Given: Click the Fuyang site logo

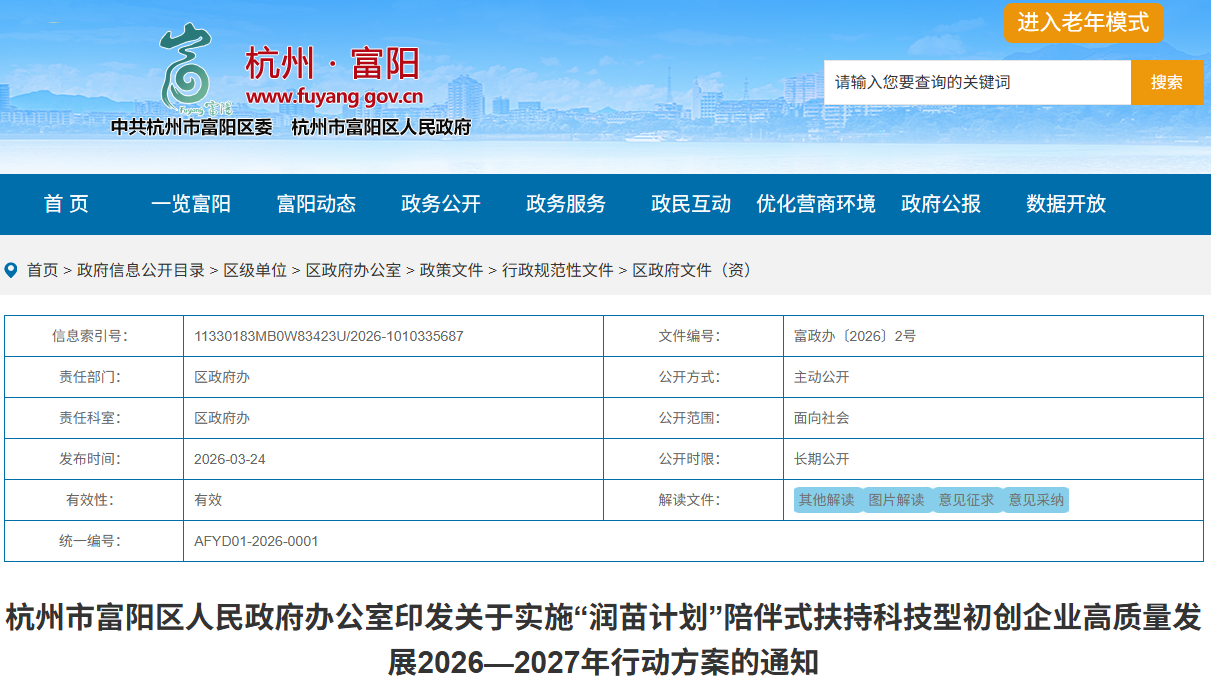Looking at the screenshot, I should coord(290,80).
